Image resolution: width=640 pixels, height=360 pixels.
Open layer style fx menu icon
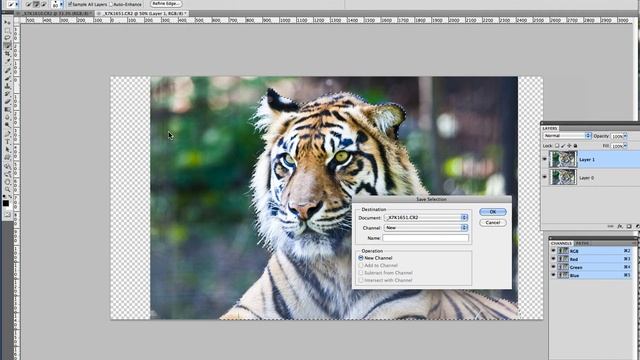coord(620,226)
